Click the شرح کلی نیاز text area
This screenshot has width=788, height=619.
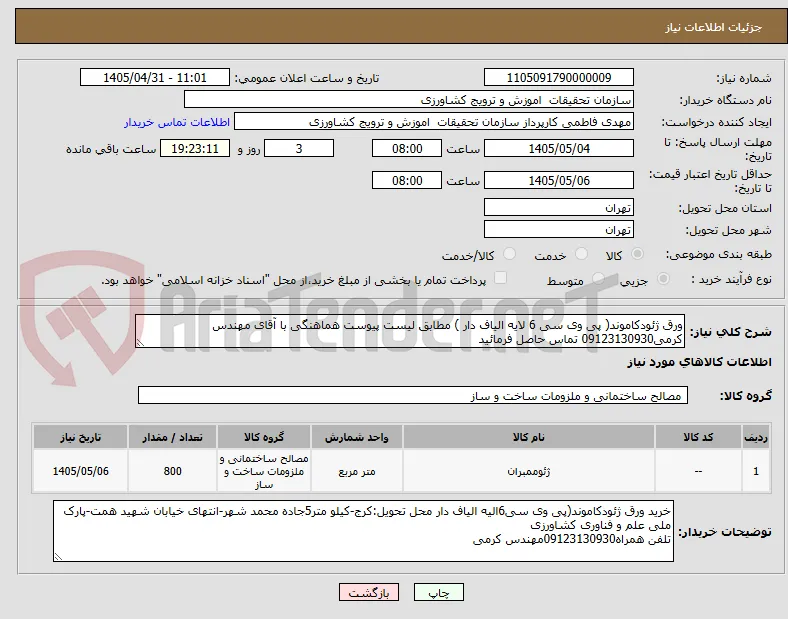410,332
